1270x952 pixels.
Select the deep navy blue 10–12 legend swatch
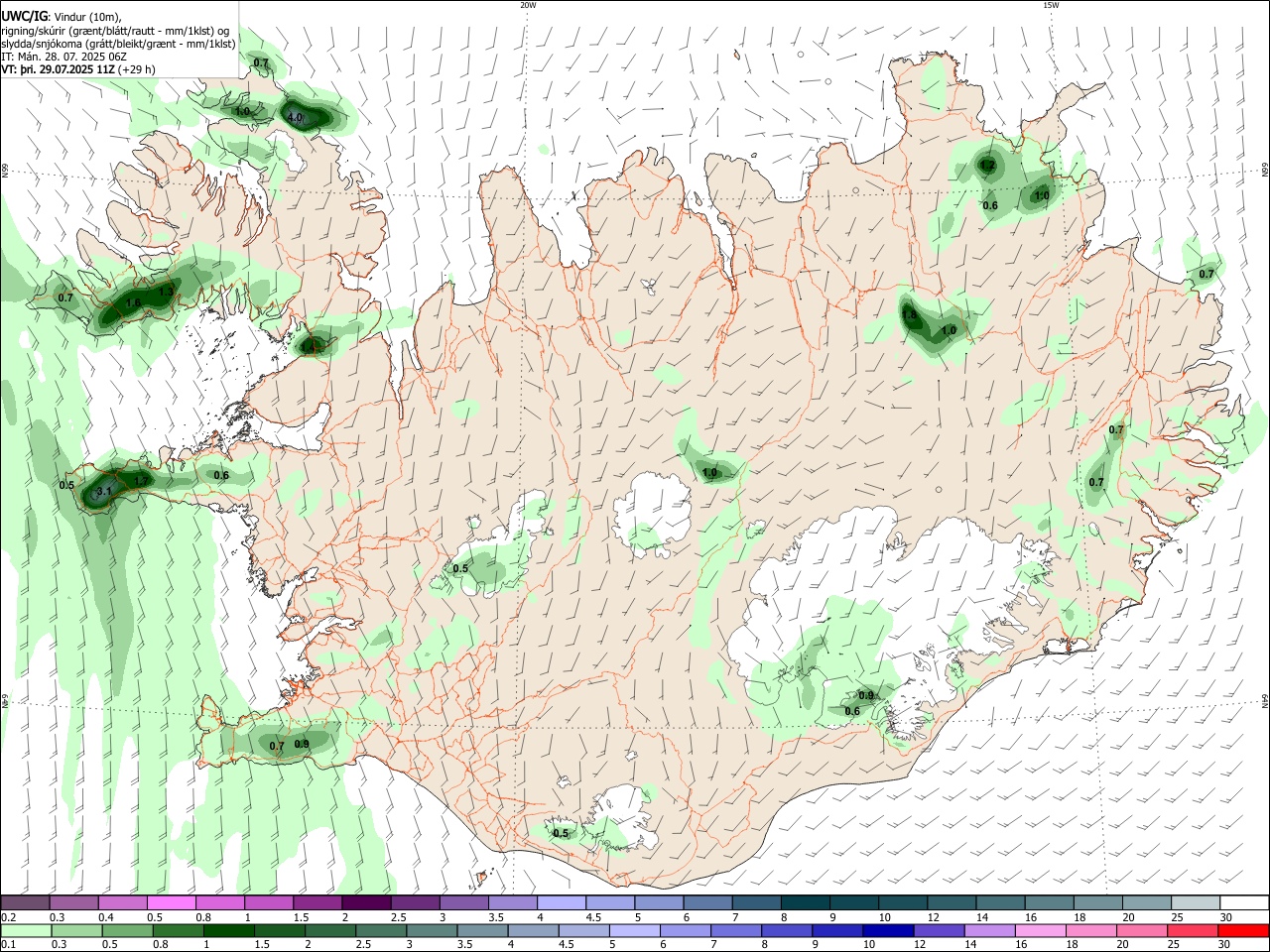tap(888, 930)
